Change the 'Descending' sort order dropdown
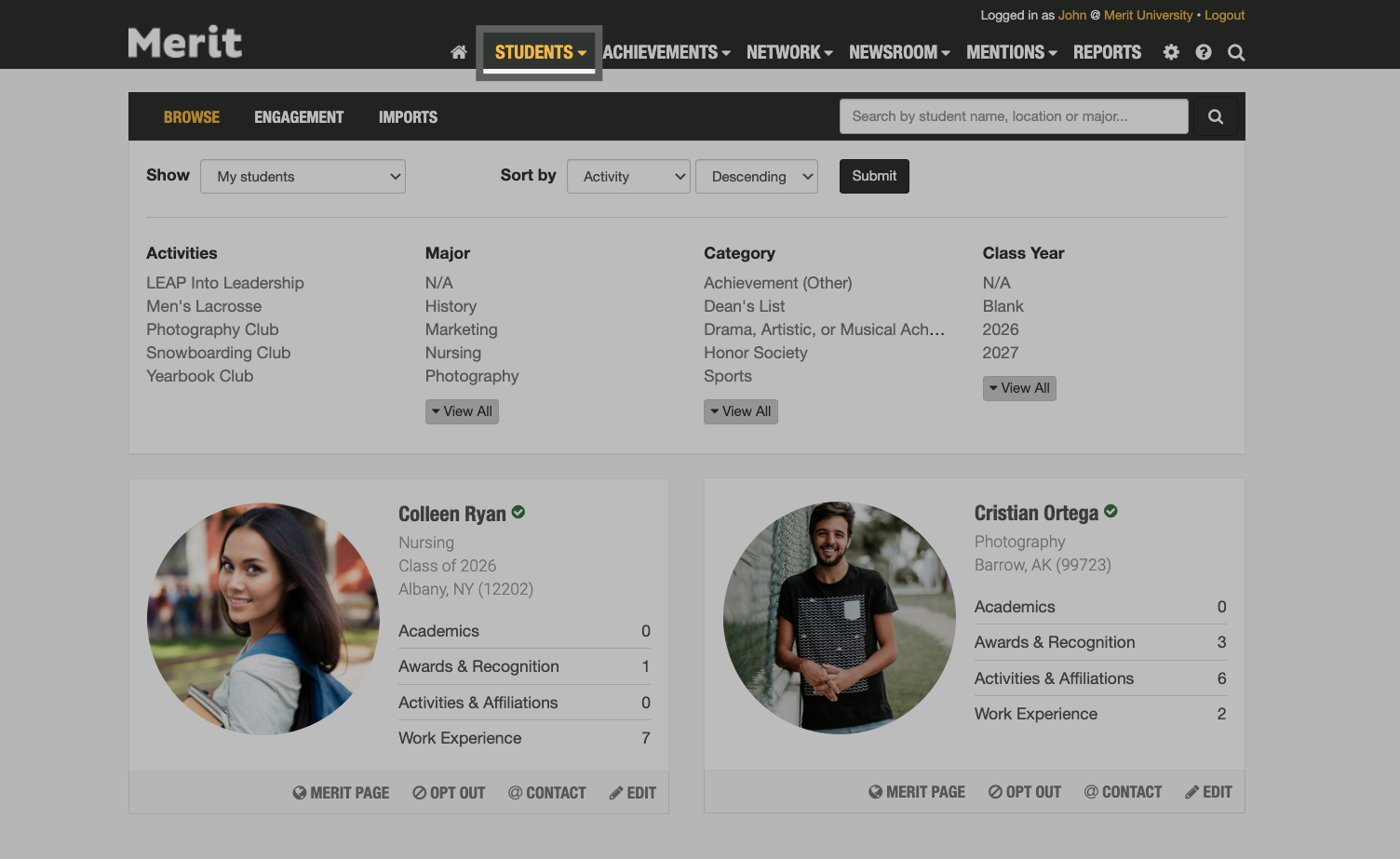Screen dimensions: 1400x859 click(756, 176)
